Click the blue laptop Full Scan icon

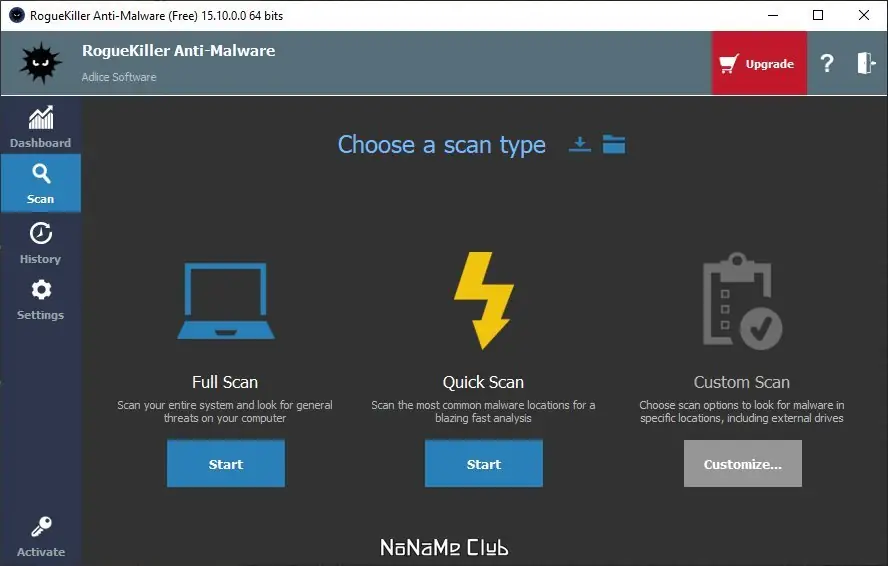point(226,301)
